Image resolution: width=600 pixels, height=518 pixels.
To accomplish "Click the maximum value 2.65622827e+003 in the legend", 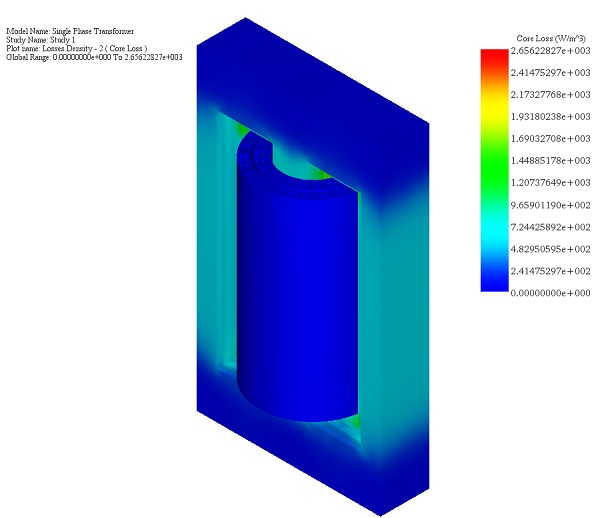I will 551,50.
